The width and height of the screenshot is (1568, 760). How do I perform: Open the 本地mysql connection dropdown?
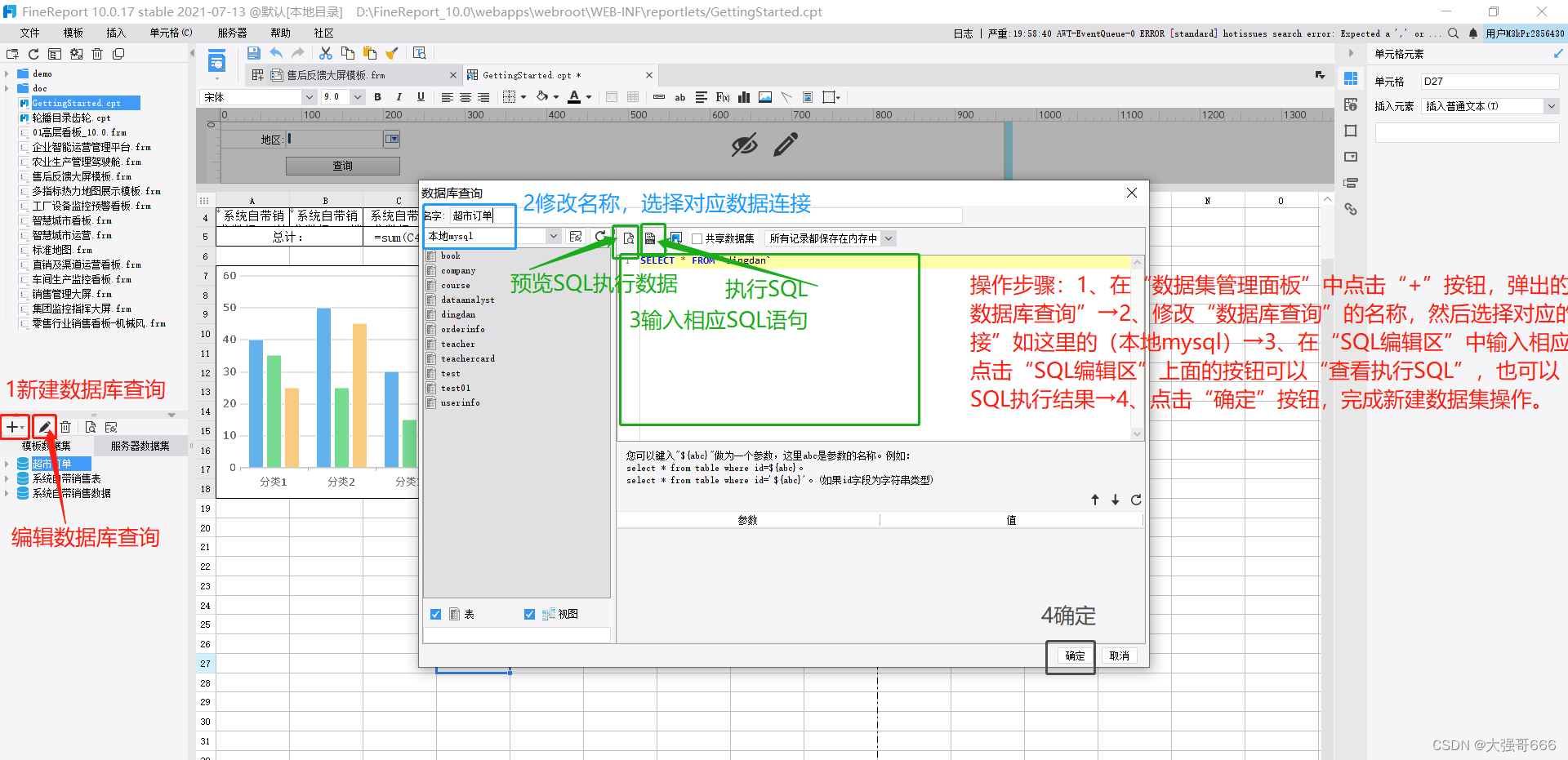pos(553,237)
